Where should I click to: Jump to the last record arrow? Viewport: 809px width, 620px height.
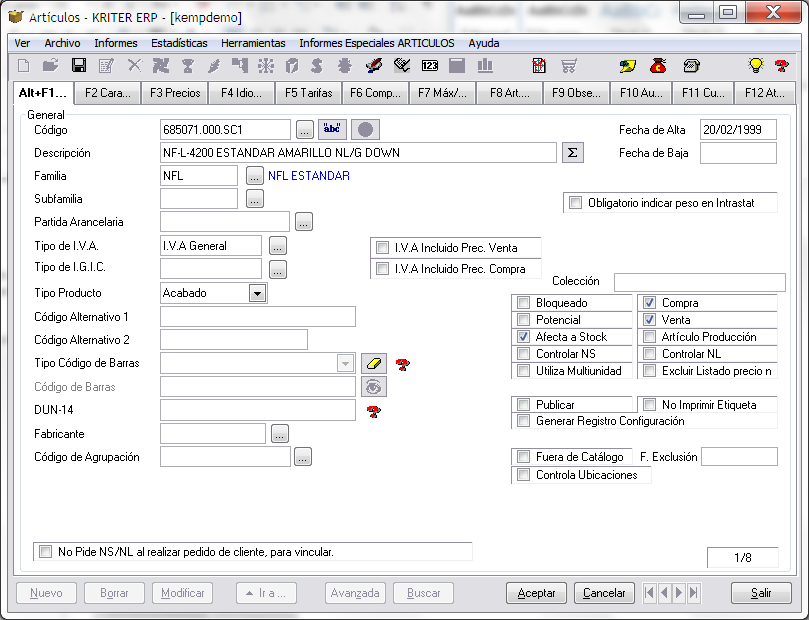tap(694, 593)
